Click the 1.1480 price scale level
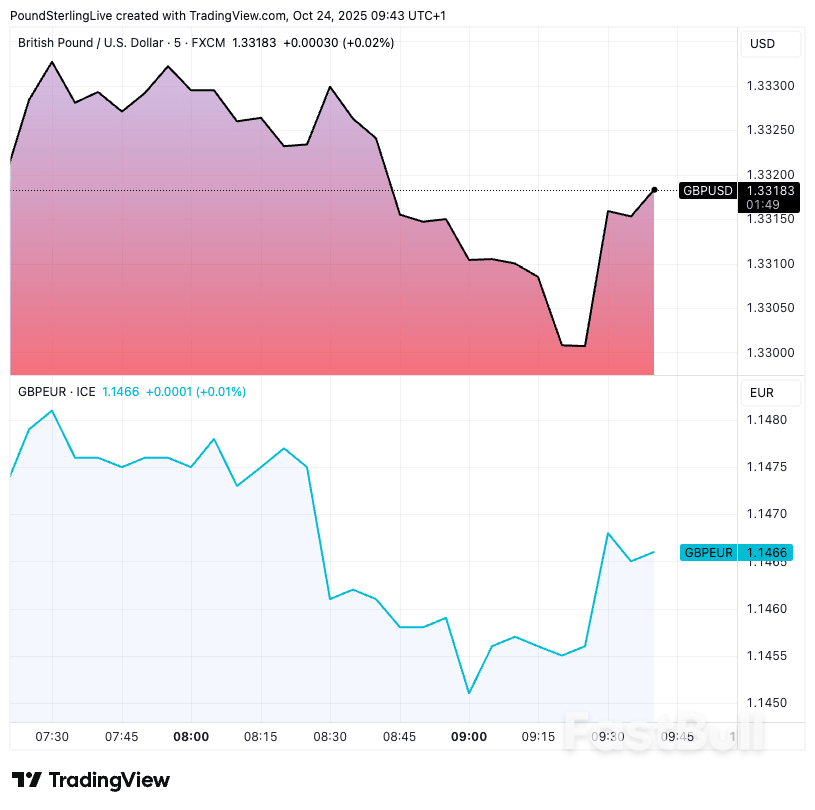 click(766, 420)
